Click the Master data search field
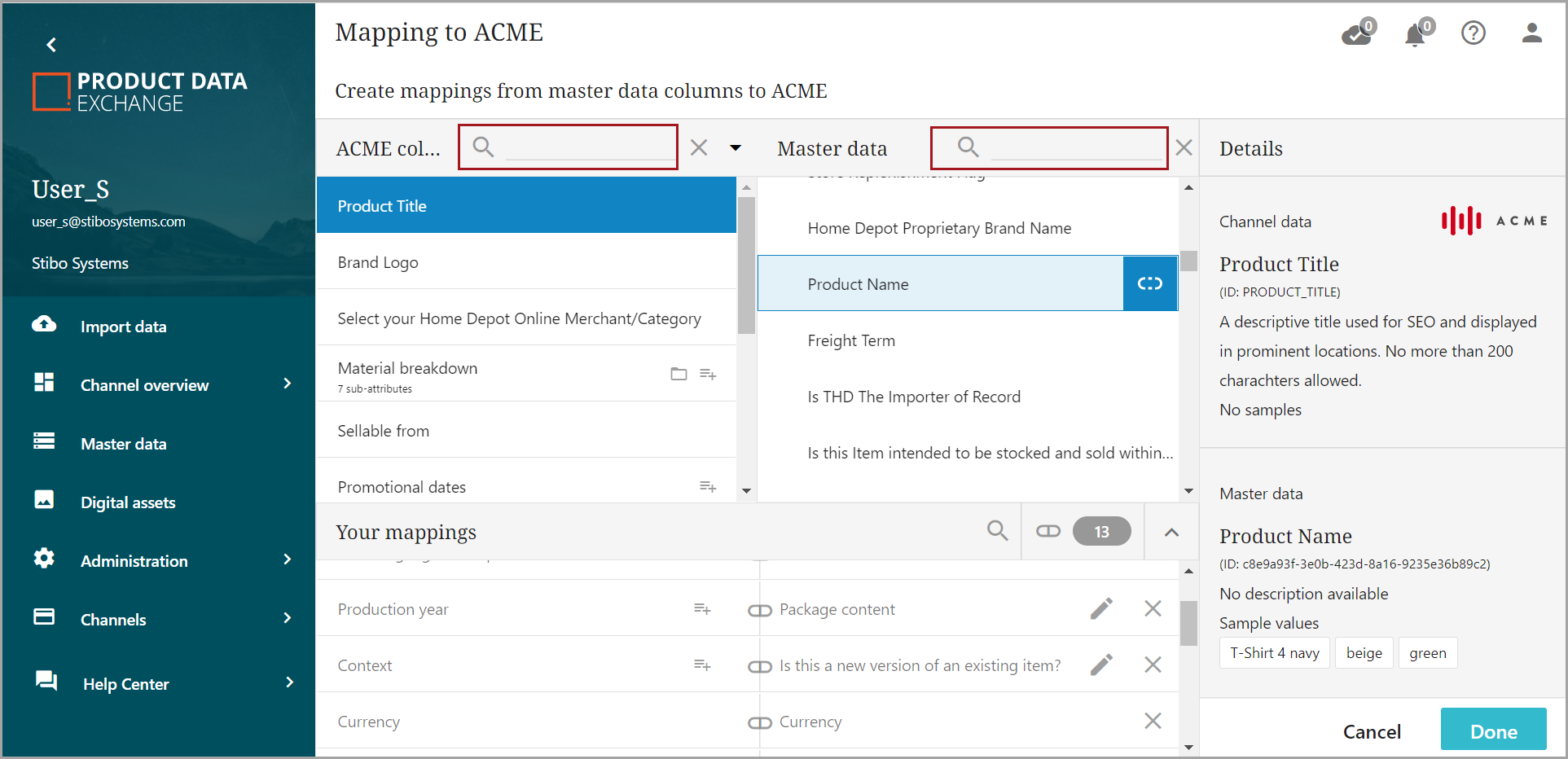 point(1074,147)
